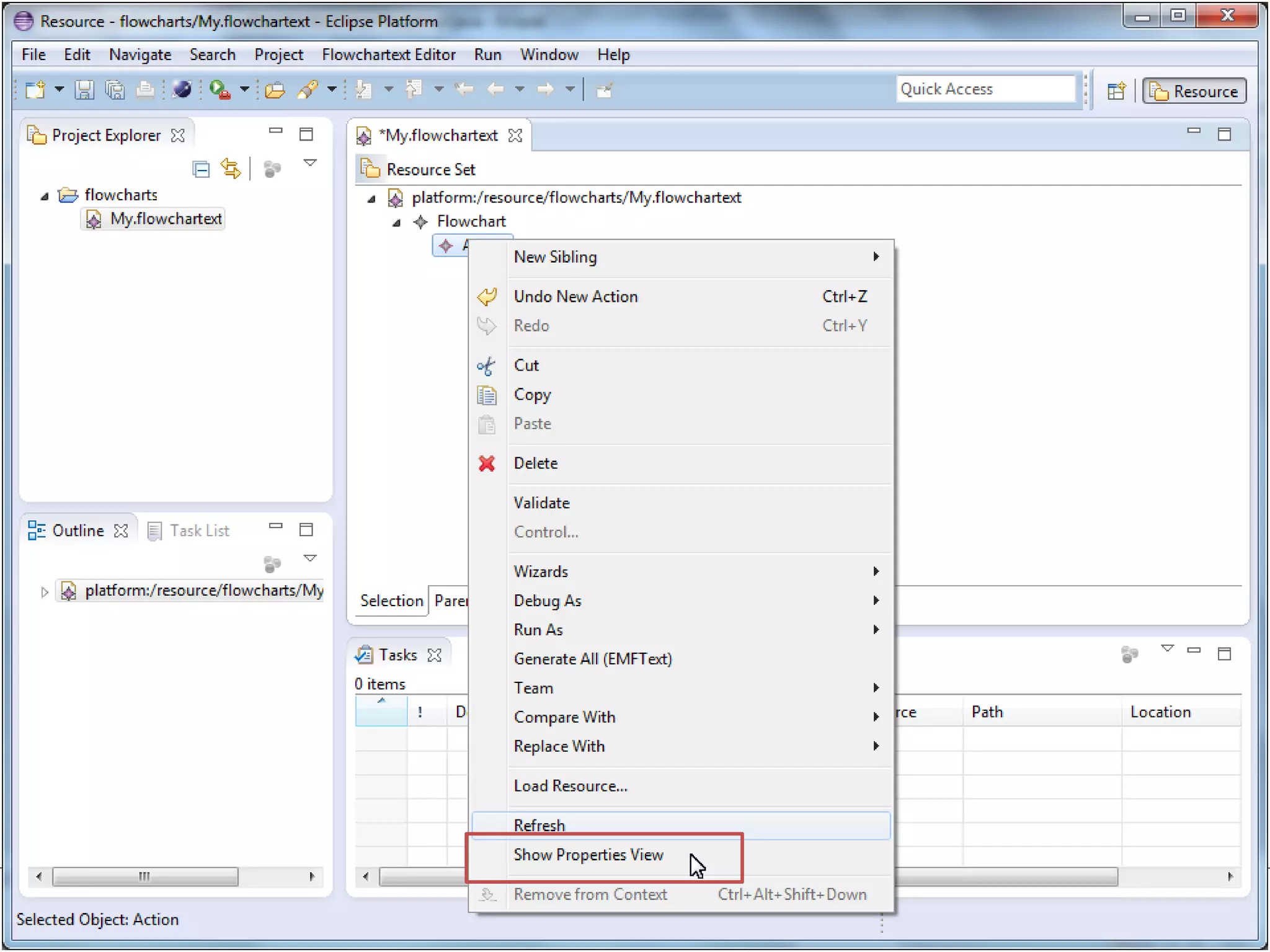Click the Open Perspective icon
The width and height of the screenshot is (1270, 952).
(1116, 91)
